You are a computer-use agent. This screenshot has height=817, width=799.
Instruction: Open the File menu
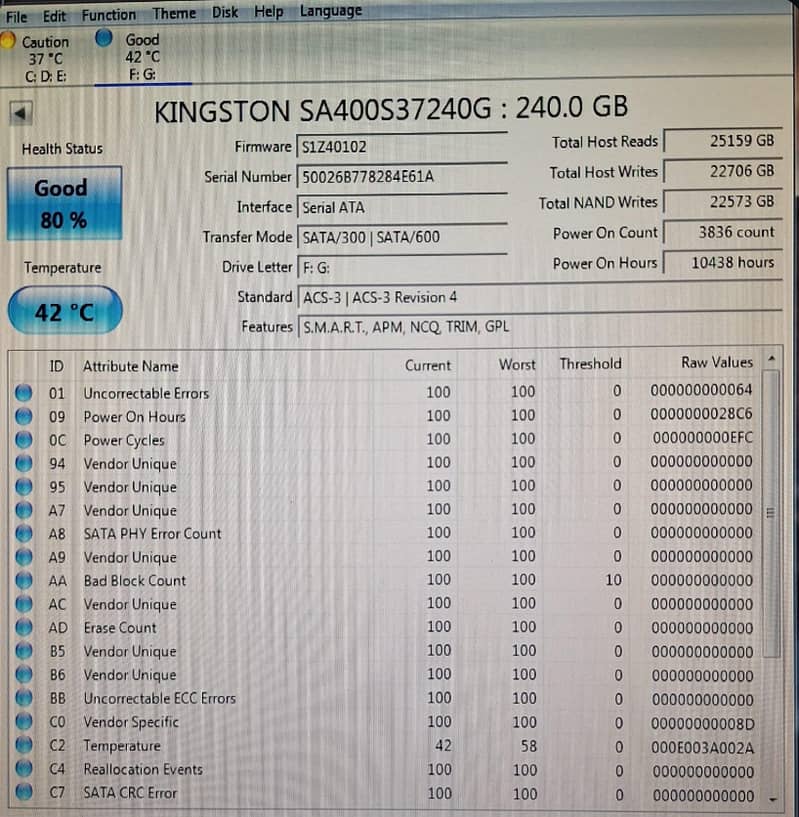tap(16, 17)
